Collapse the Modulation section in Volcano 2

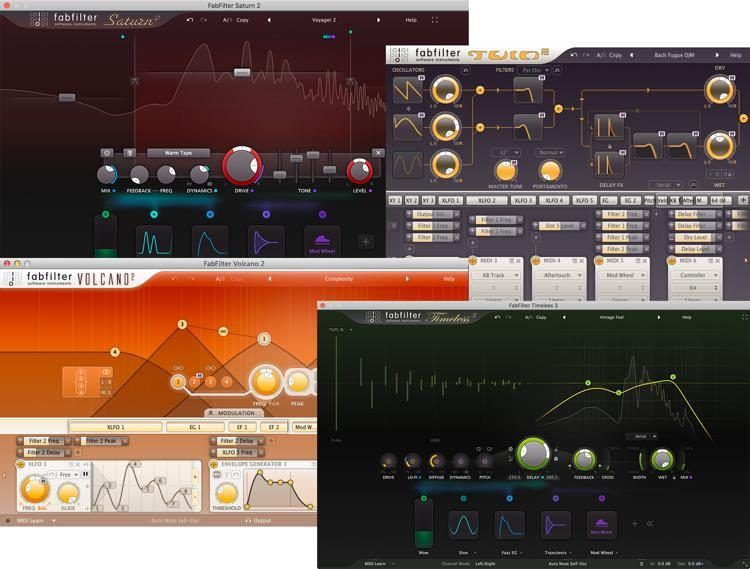click(232, 413)
